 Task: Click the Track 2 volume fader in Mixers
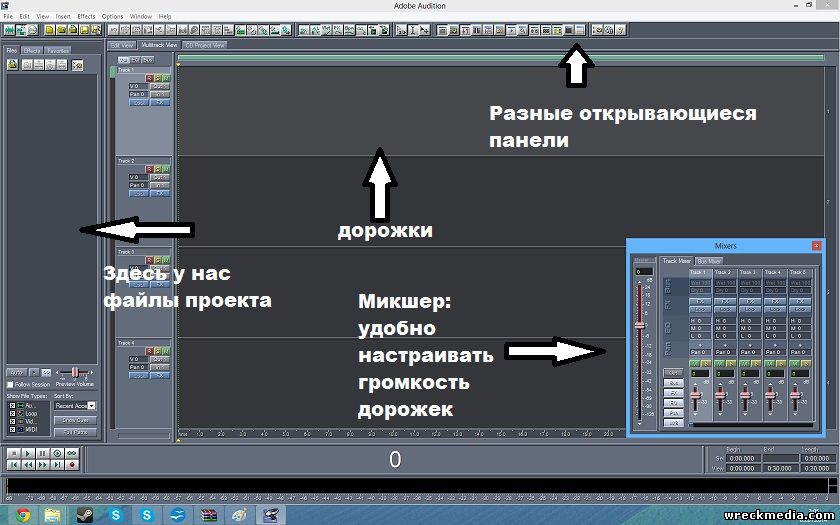721,395
